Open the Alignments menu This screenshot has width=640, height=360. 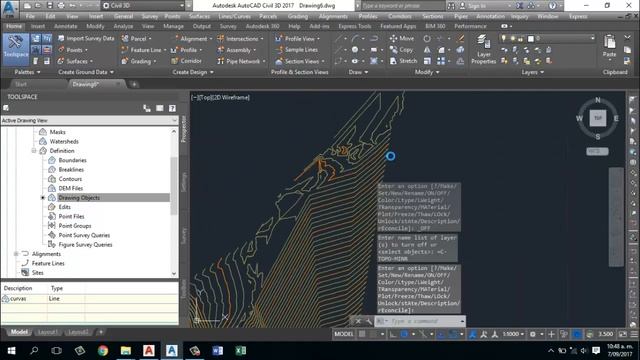click(x=333, y=17)
